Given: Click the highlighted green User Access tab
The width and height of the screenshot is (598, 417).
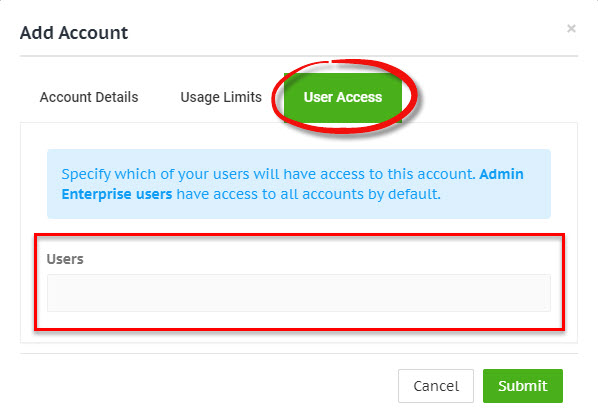Looking at the screenshot, I should click(343, 97).
